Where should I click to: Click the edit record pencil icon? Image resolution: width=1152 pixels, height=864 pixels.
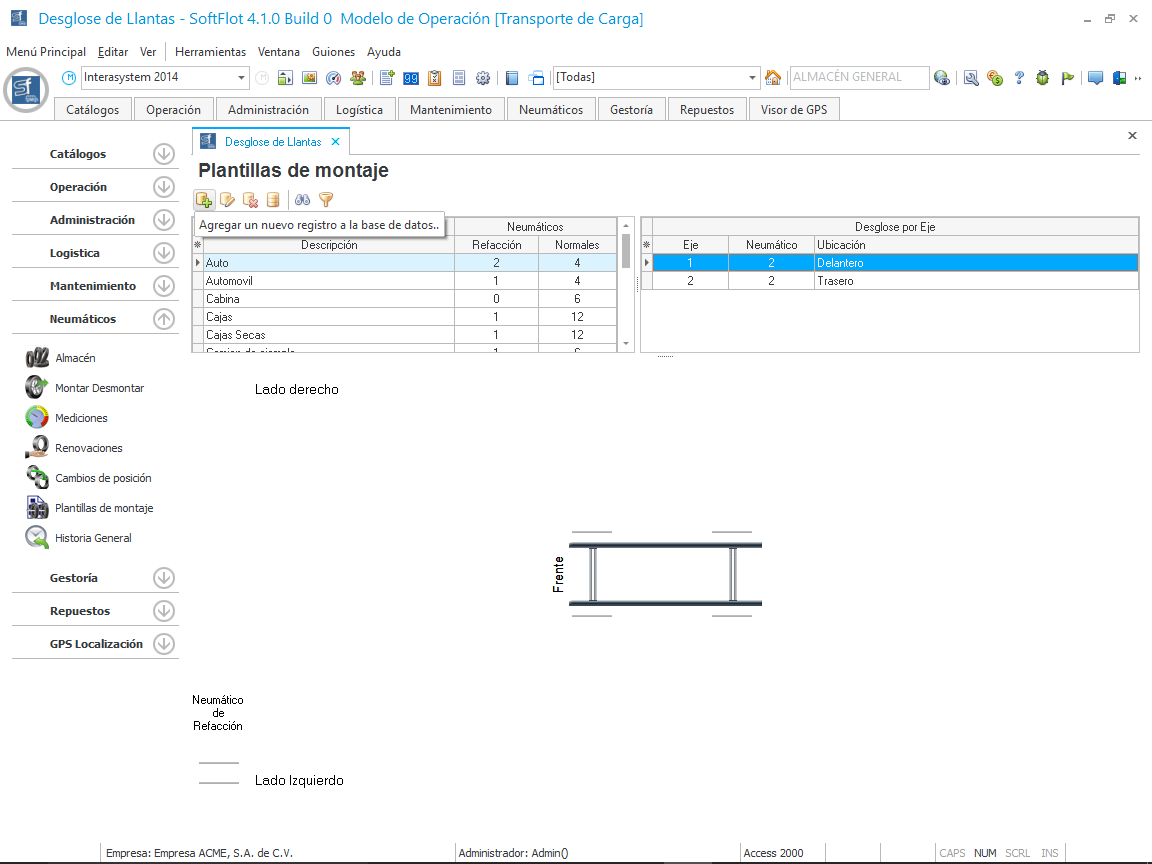click(x=227, y=200)
